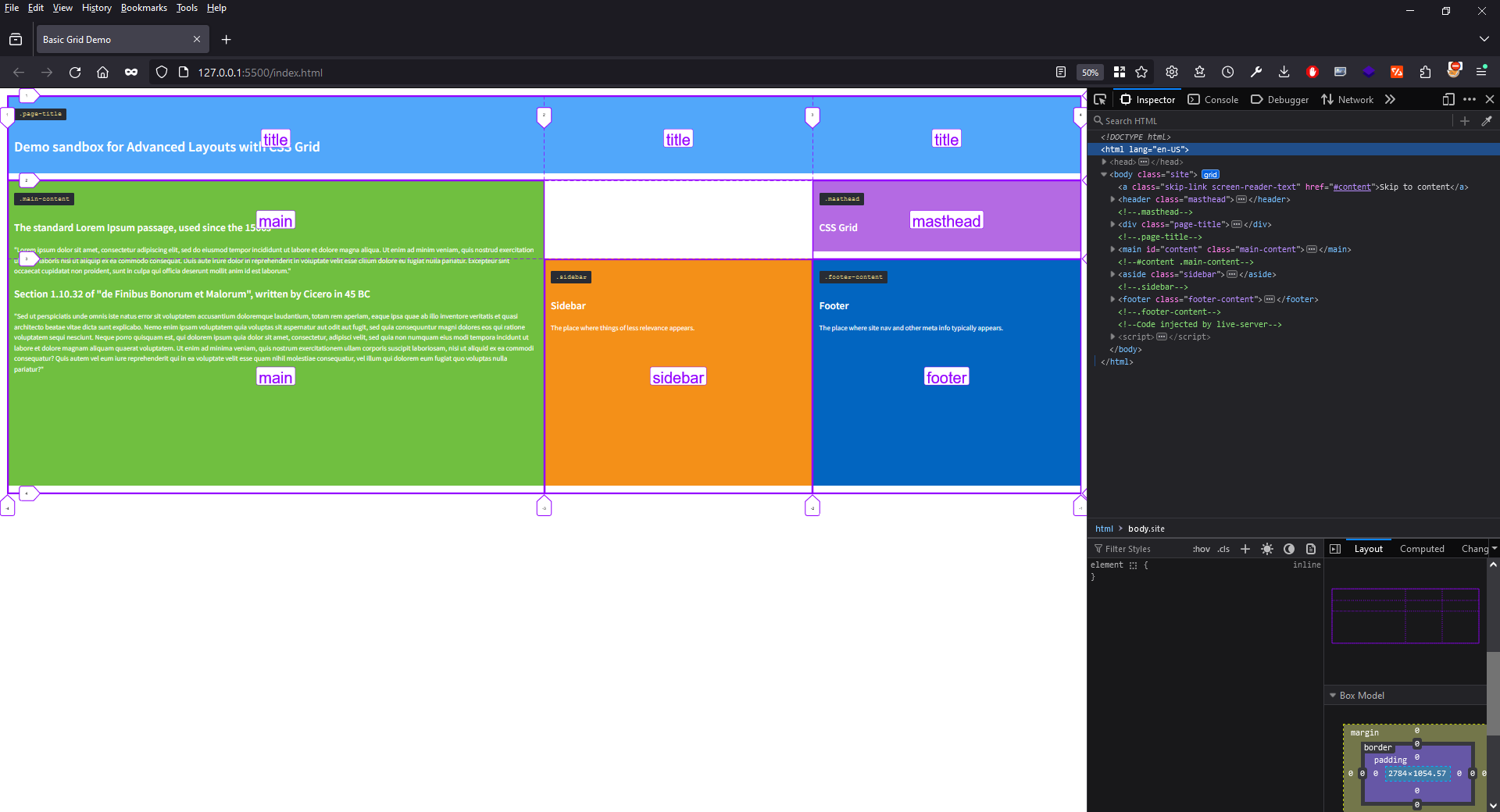Activate the element picker tool in DevTools
The width and height of the screenshot is (1500, 812).
coord(1100,99)
